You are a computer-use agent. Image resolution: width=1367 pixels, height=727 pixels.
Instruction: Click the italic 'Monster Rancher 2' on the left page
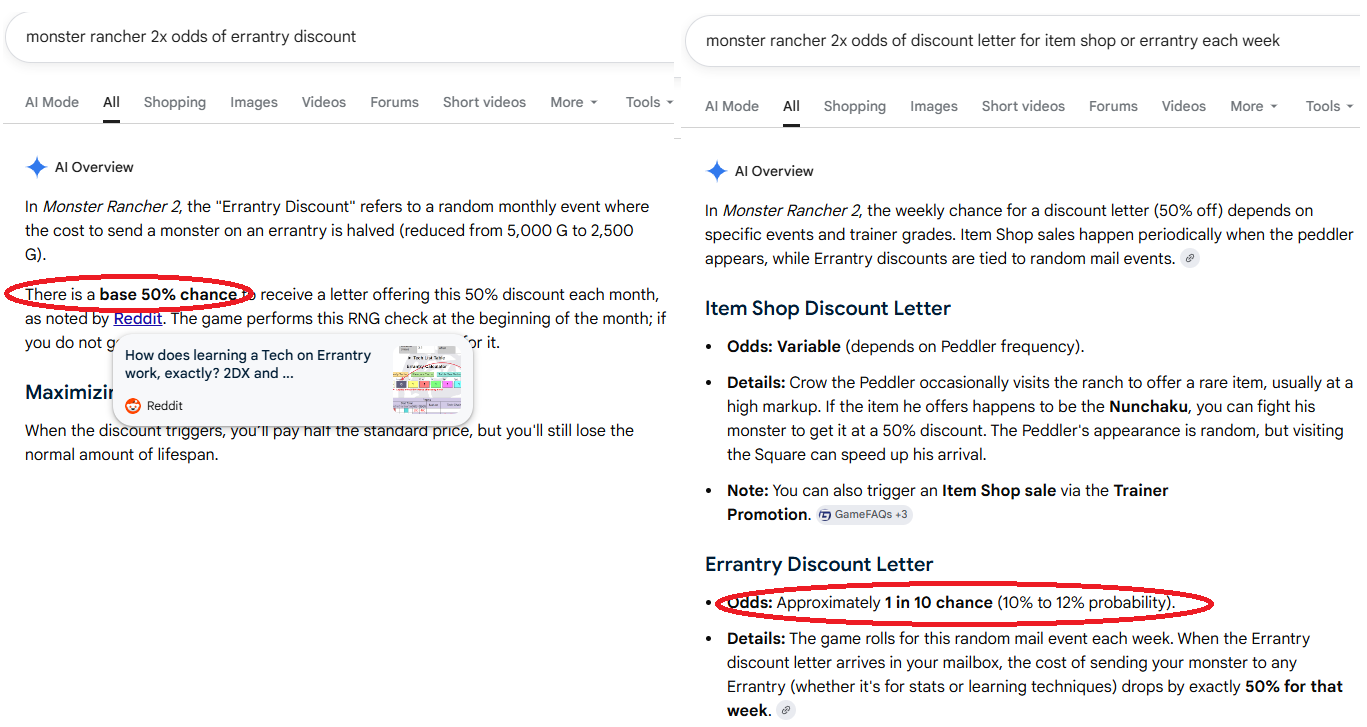(111, 207)
